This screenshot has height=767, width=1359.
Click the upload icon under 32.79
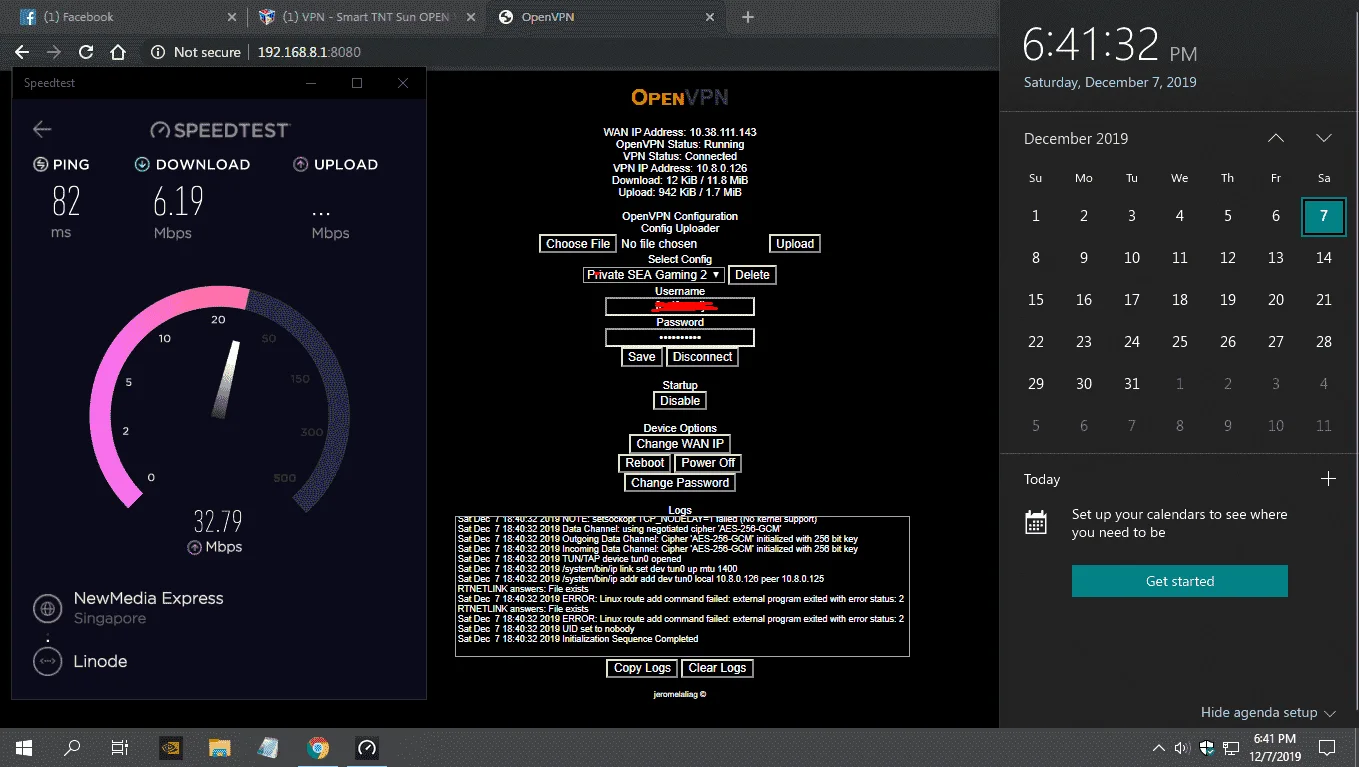point(194,547)
